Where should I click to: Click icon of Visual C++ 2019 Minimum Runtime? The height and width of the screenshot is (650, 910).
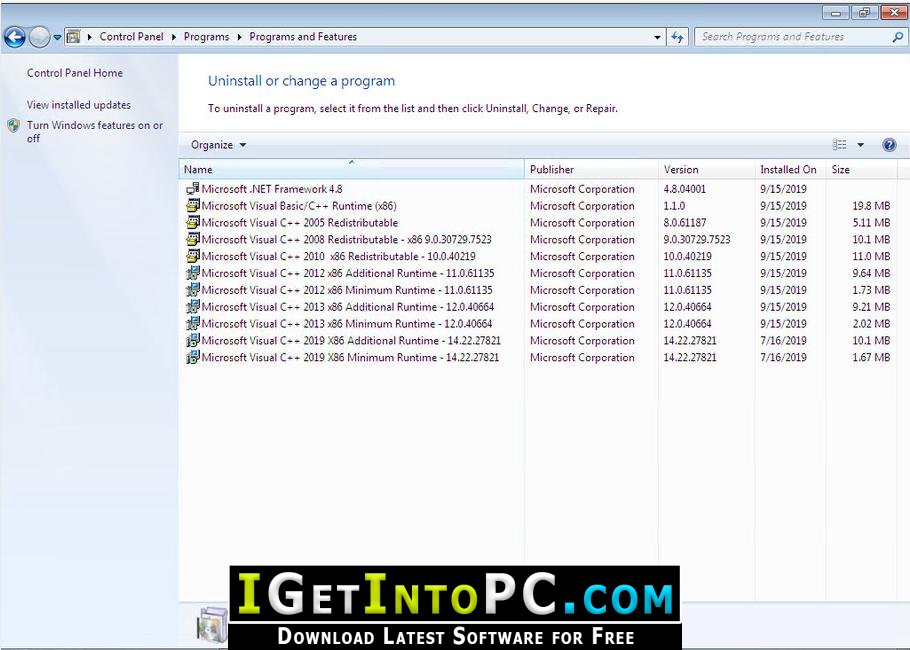pyautogui.click(x=193, y=357)
